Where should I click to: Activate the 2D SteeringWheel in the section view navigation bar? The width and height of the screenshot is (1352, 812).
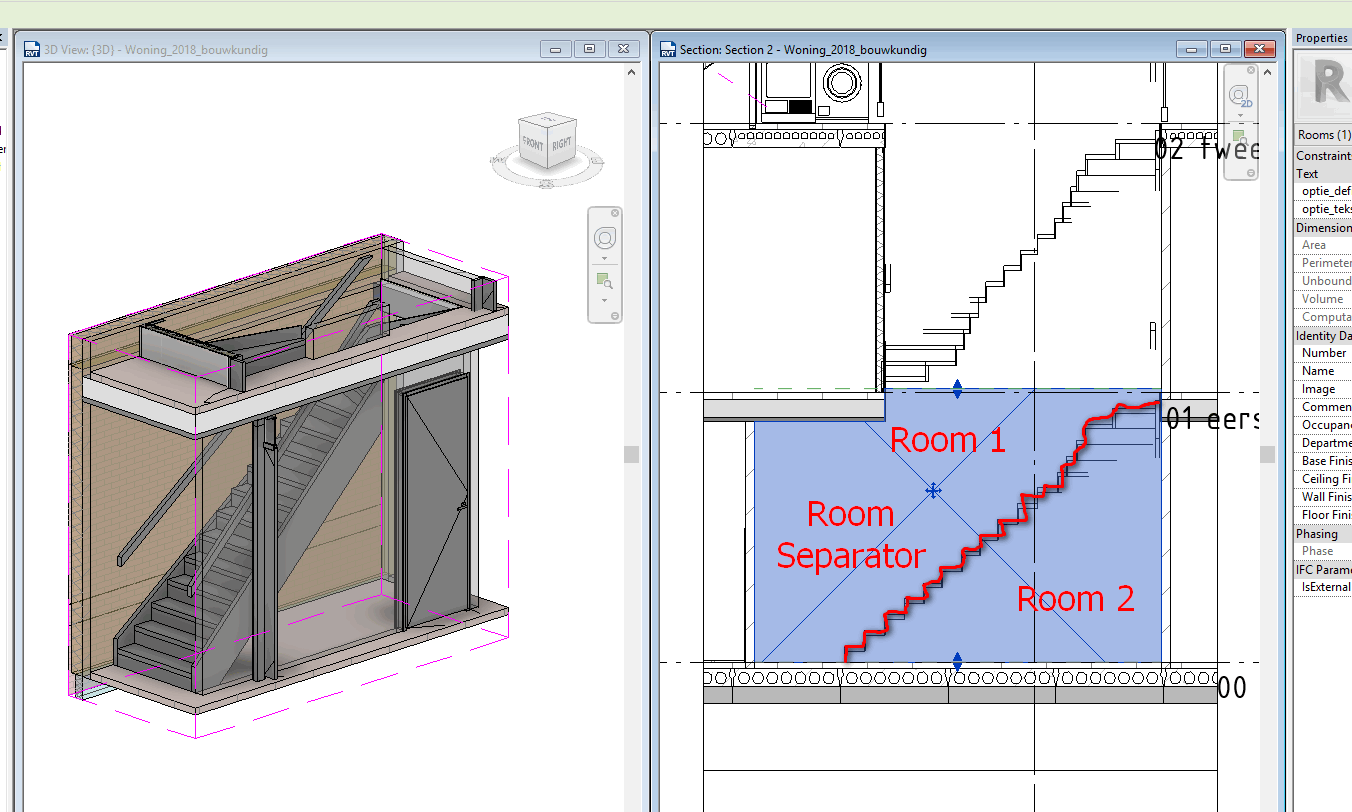click(x=1239, y=94)
